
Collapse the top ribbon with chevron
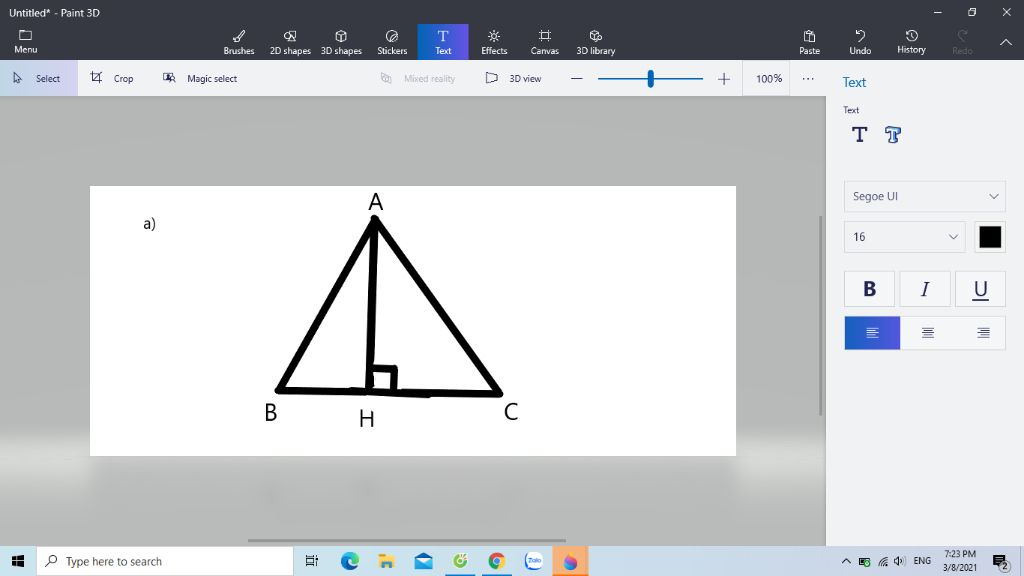point(1006,42)
